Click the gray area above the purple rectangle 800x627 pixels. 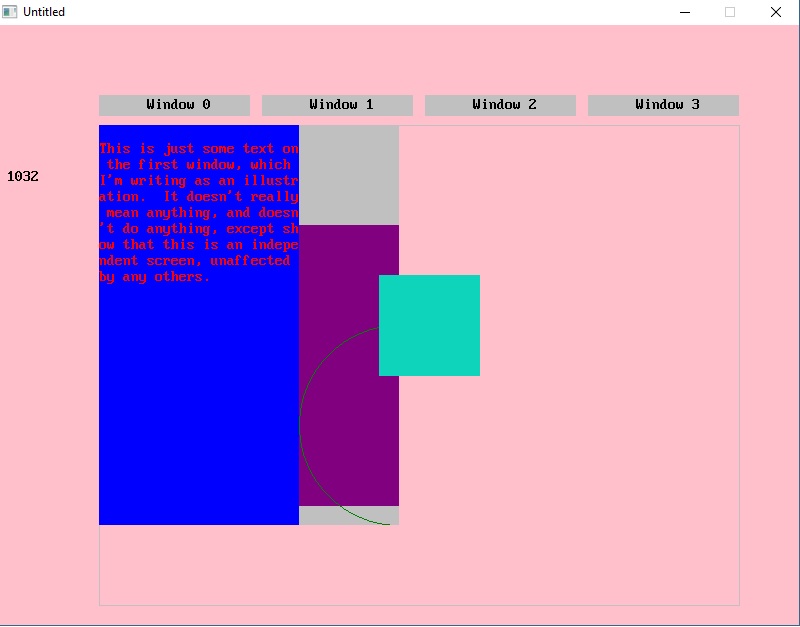point(349,175)
